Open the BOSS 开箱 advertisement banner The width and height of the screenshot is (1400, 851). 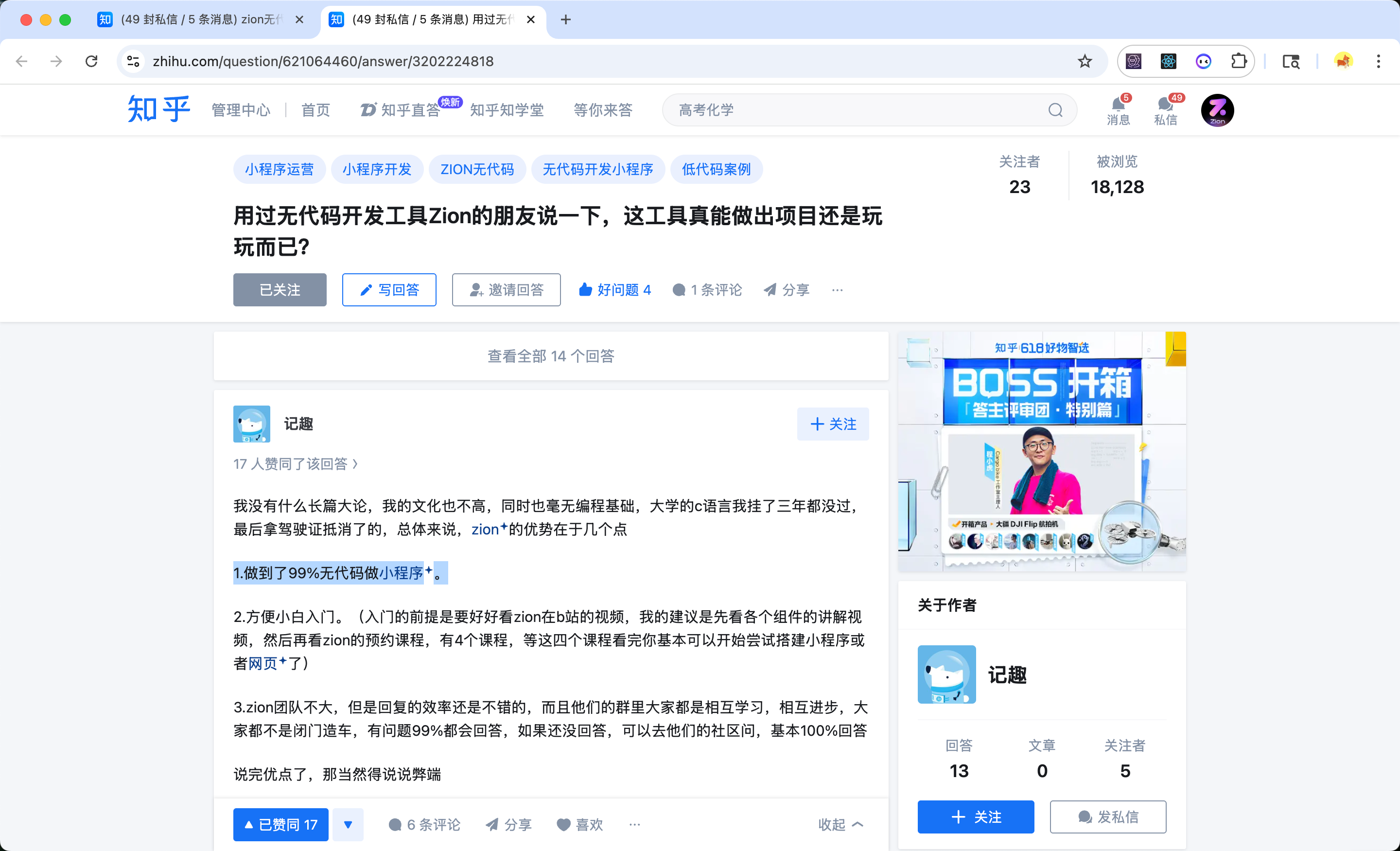point(1041,451)
